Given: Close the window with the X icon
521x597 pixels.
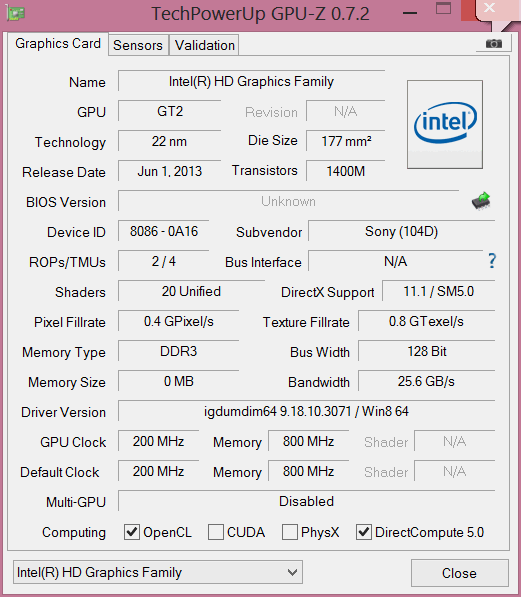Looking at the screenshot, I should pyautogui.click(x=489, y=8).
